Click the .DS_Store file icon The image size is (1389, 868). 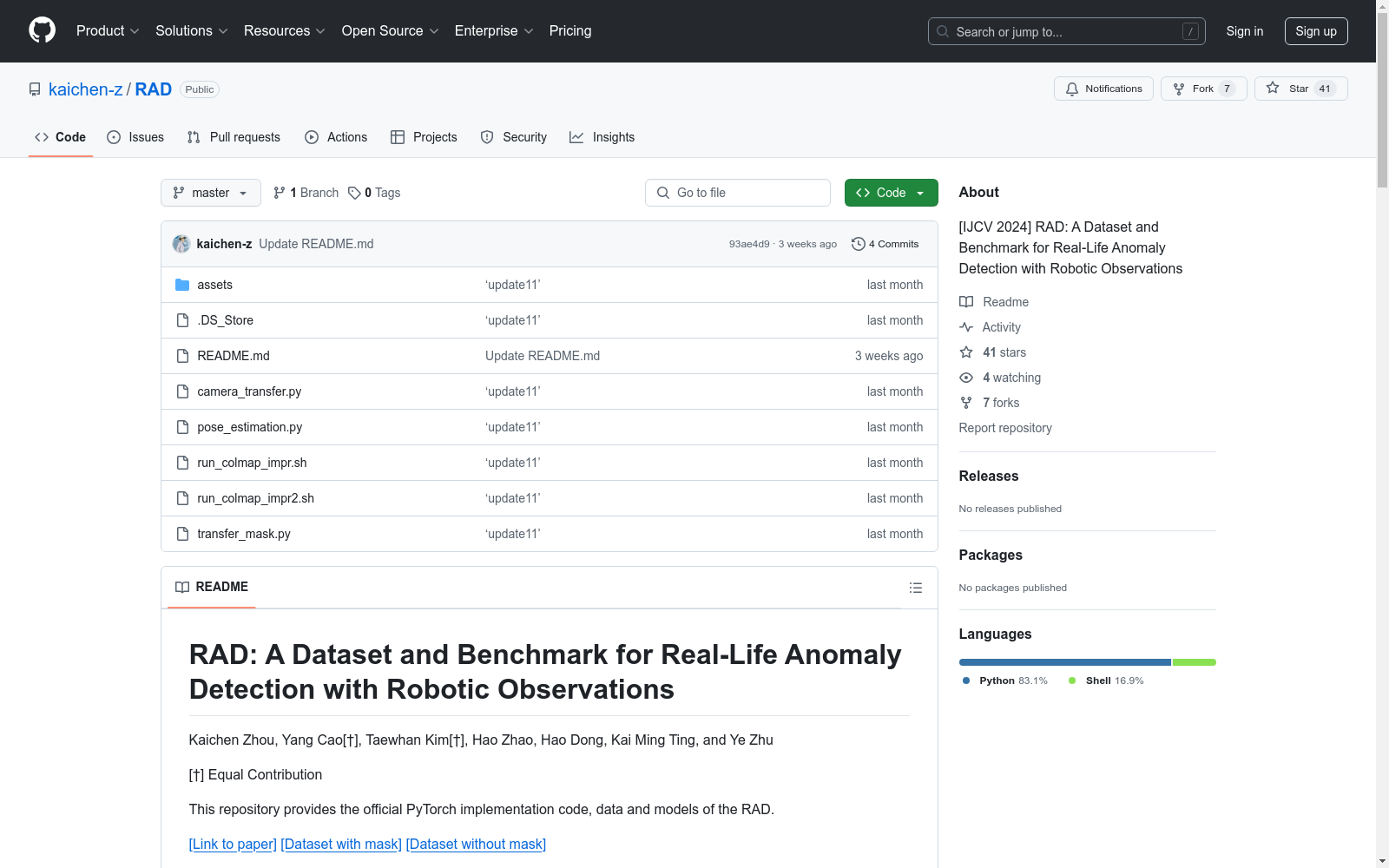pos(182,320)
